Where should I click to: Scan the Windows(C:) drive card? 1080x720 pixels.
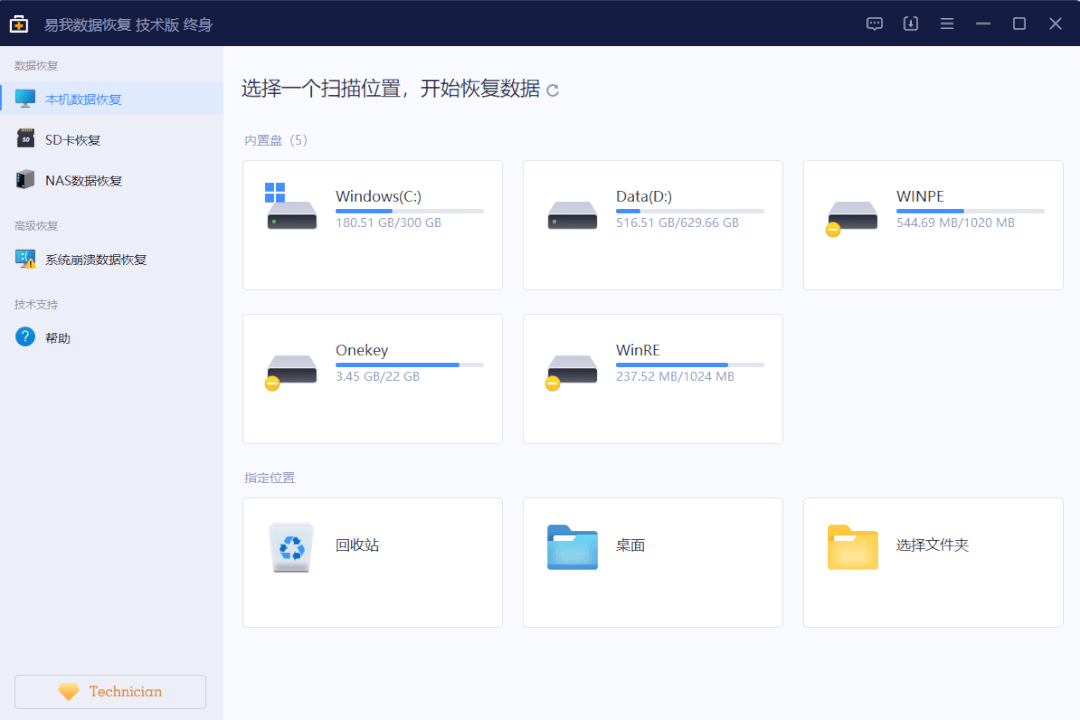point(372,224)
